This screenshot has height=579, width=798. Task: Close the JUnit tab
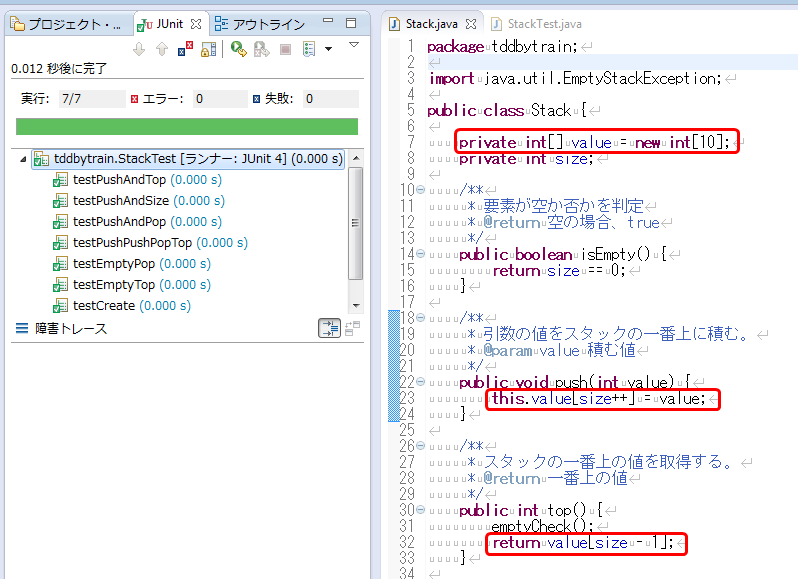click(196, 24)
